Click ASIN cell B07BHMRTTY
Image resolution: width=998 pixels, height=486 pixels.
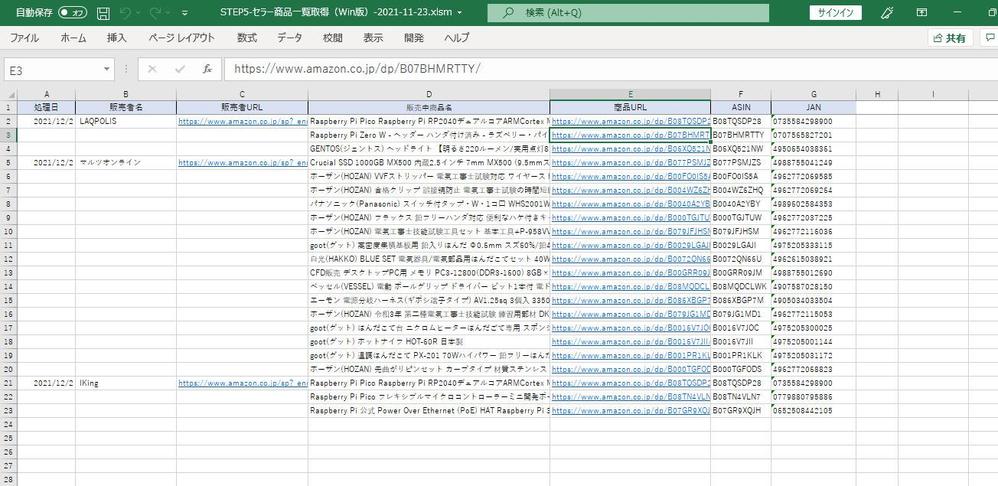click(741, 135)
